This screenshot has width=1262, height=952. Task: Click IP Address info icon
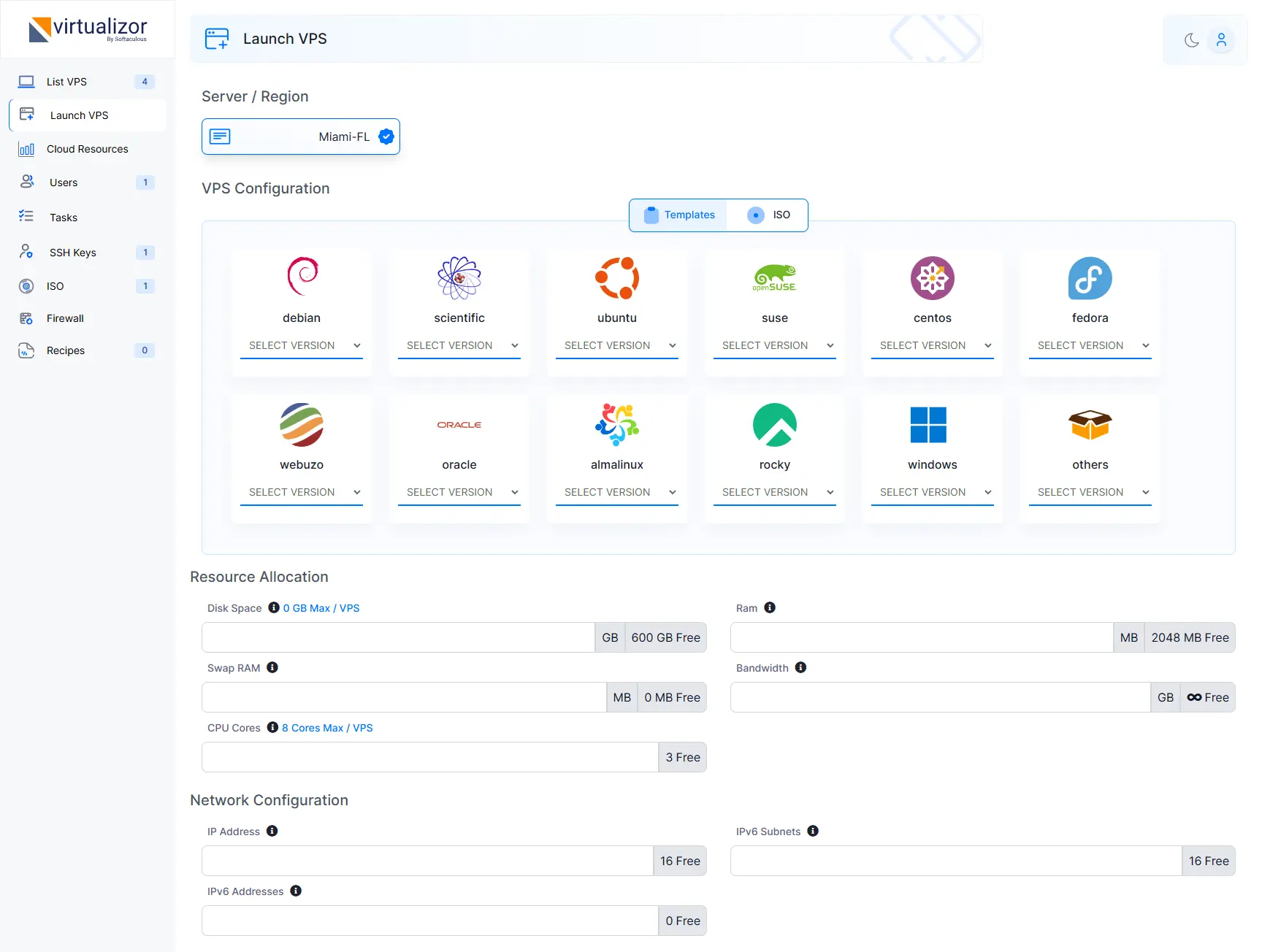point(272,831)
